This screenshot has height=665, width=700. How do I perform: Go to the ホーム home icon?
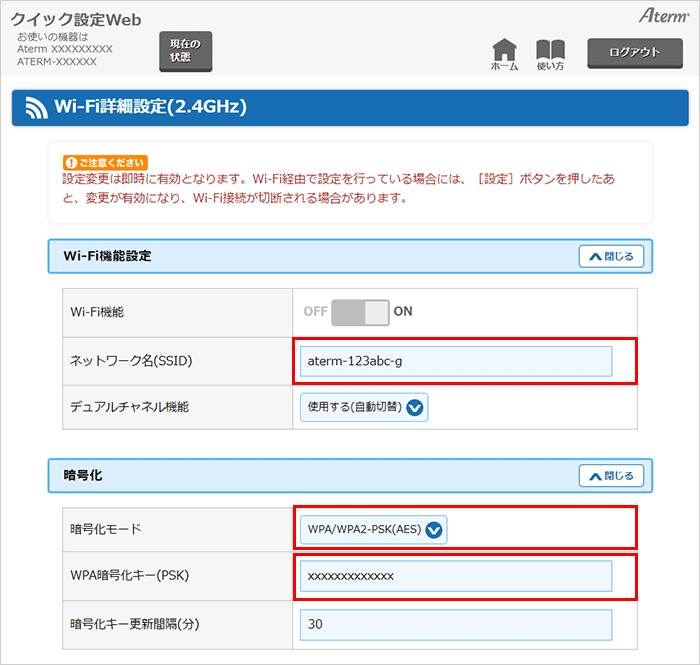click(x=505, y=52)
